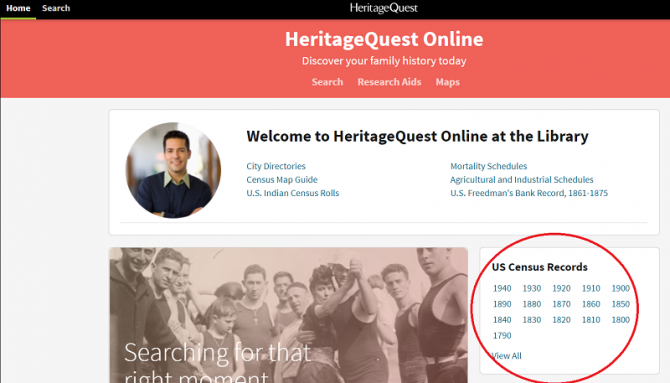Open the Maps link in banner

pyautogui.click(x=447, y=82)
